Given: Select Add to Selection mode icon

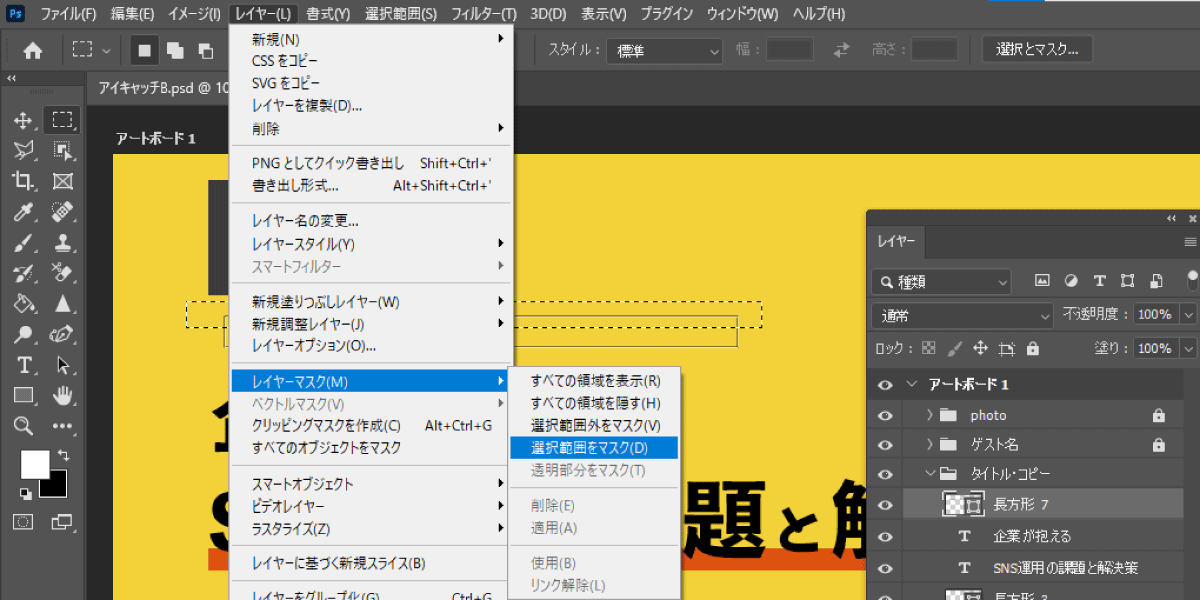Looking at the screenshot, I should [x=175, y=50].
